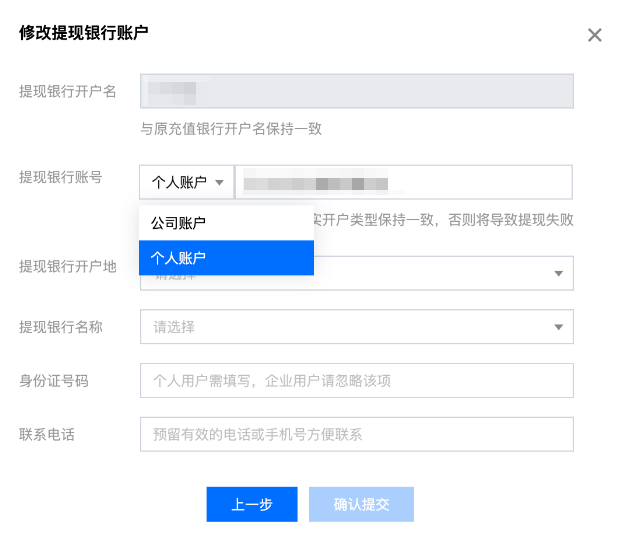
Task: Click the bank account number input field
Action: tap(403, 182)
